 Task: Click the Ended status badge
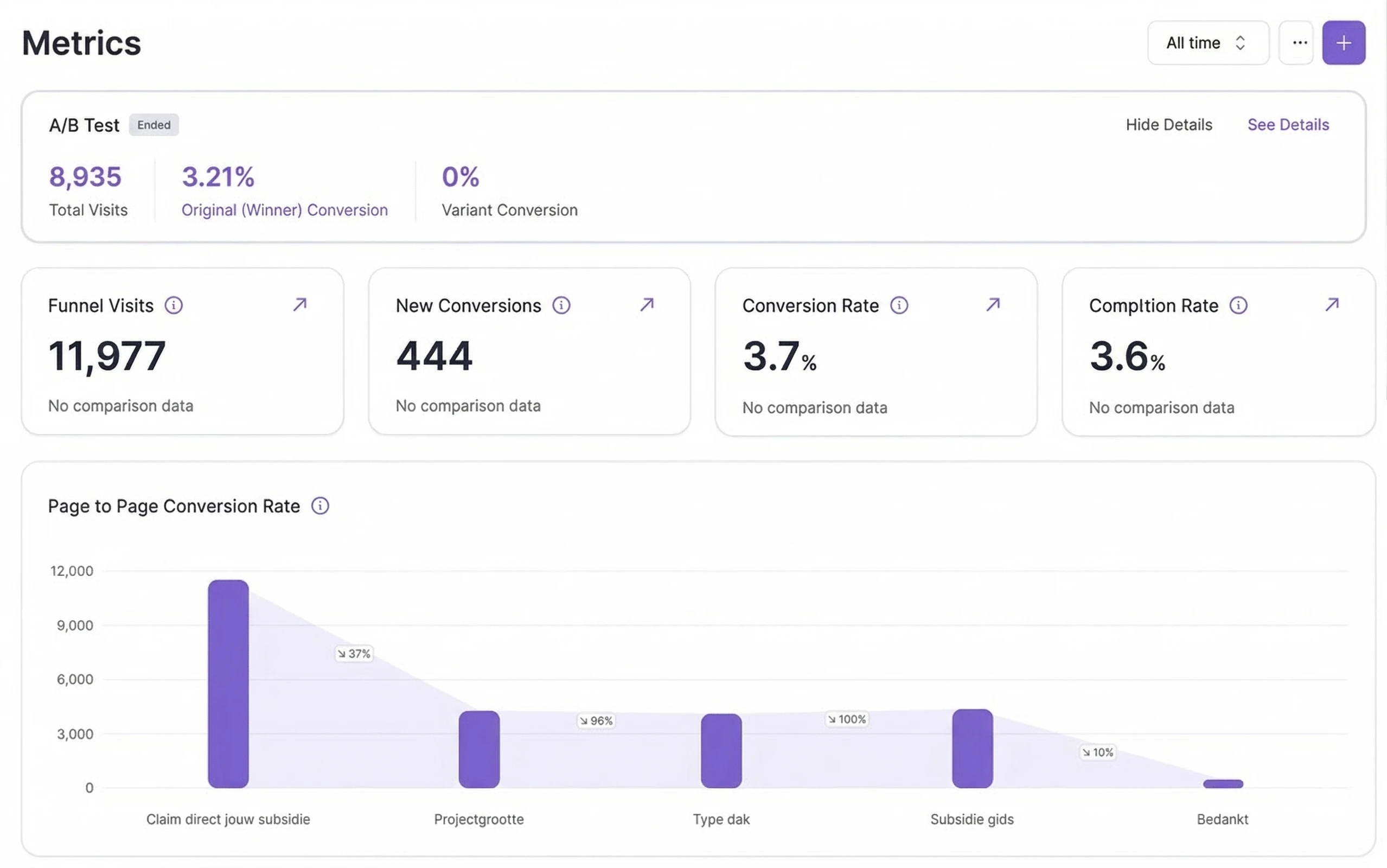coord(154,125)
